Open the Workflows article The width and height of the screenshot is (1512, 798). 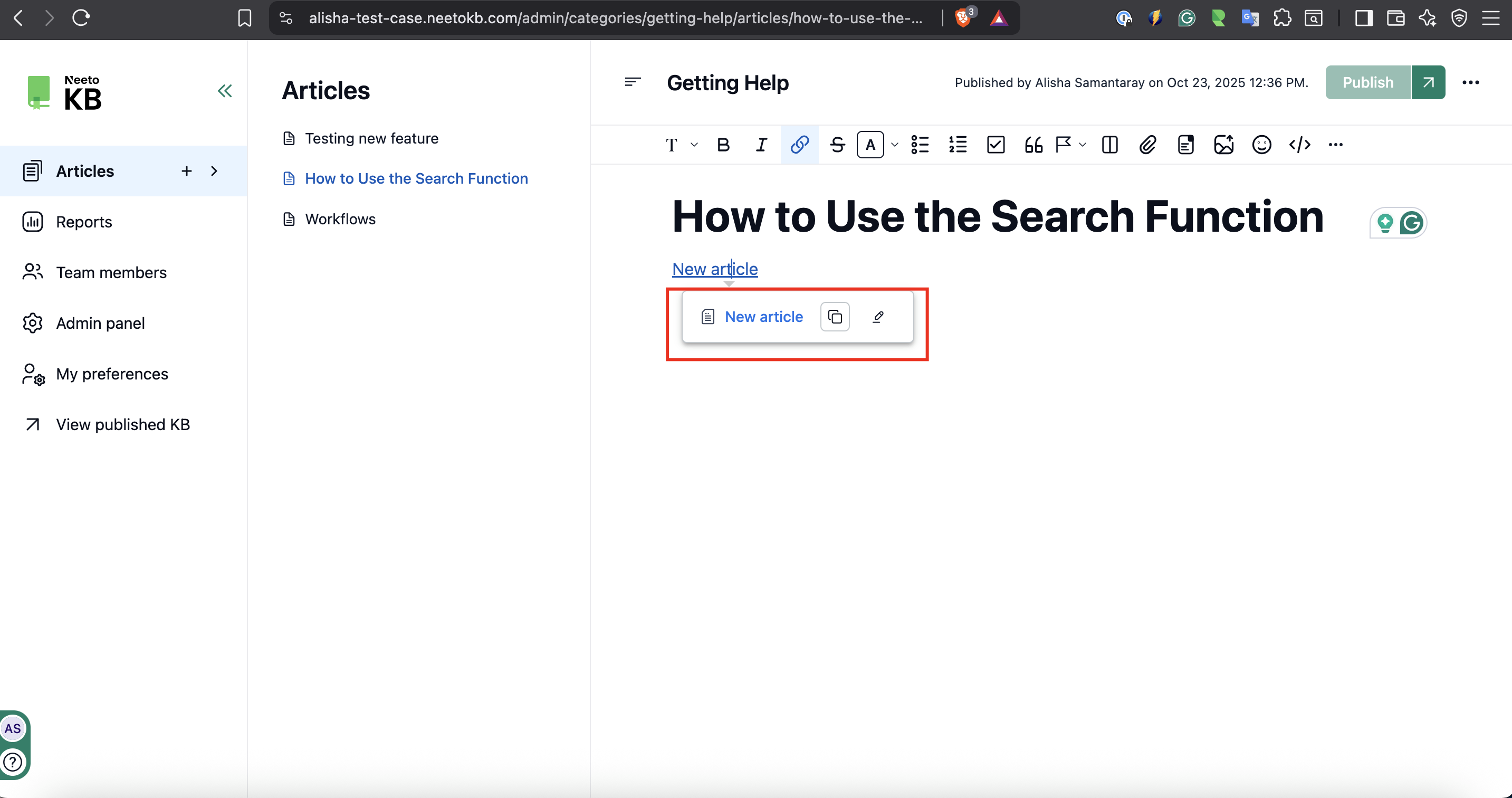[340, 219]
